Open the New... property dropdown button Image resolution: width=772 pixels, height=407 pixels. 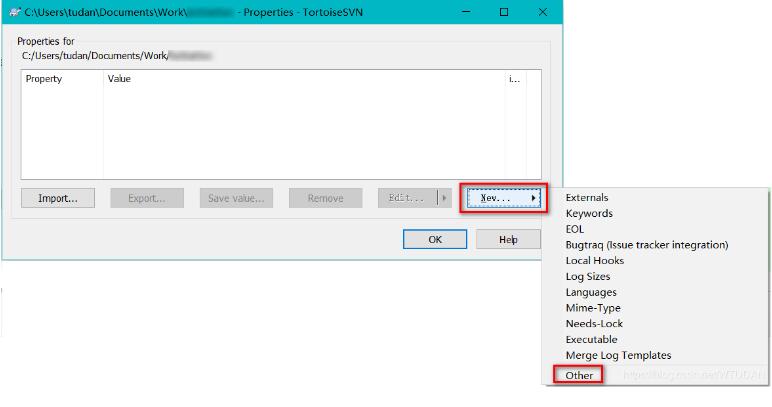[x=503, y=198]
